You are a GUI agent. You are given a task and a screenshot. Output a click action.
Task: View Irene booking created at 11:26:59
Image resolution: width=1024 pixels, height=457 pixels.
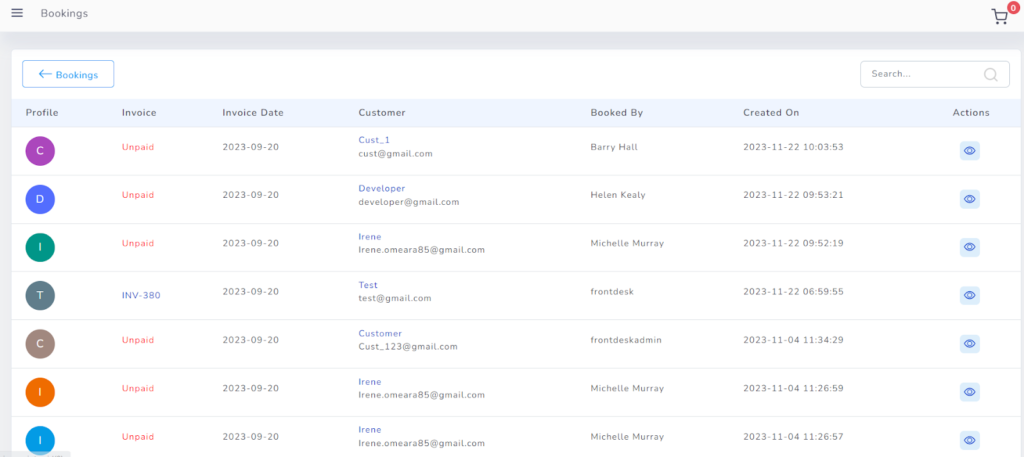click(x=969, y=391)
